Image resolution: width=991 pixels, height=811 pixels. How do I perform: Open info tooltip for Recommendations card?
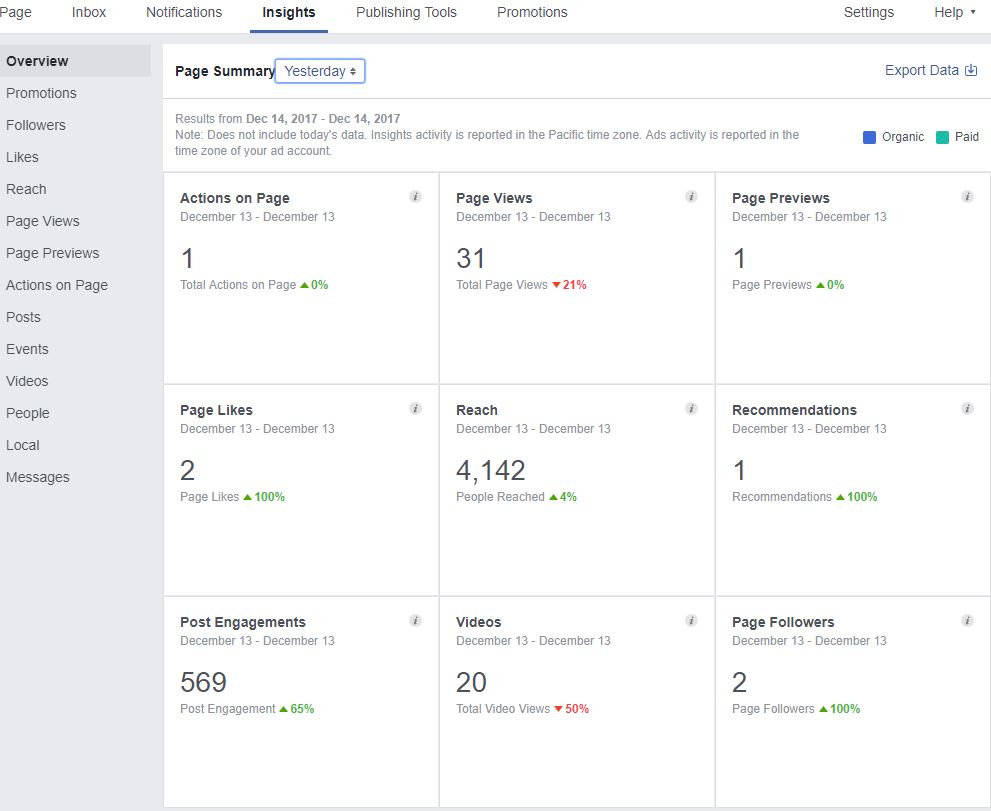click(x=967, y=409)
